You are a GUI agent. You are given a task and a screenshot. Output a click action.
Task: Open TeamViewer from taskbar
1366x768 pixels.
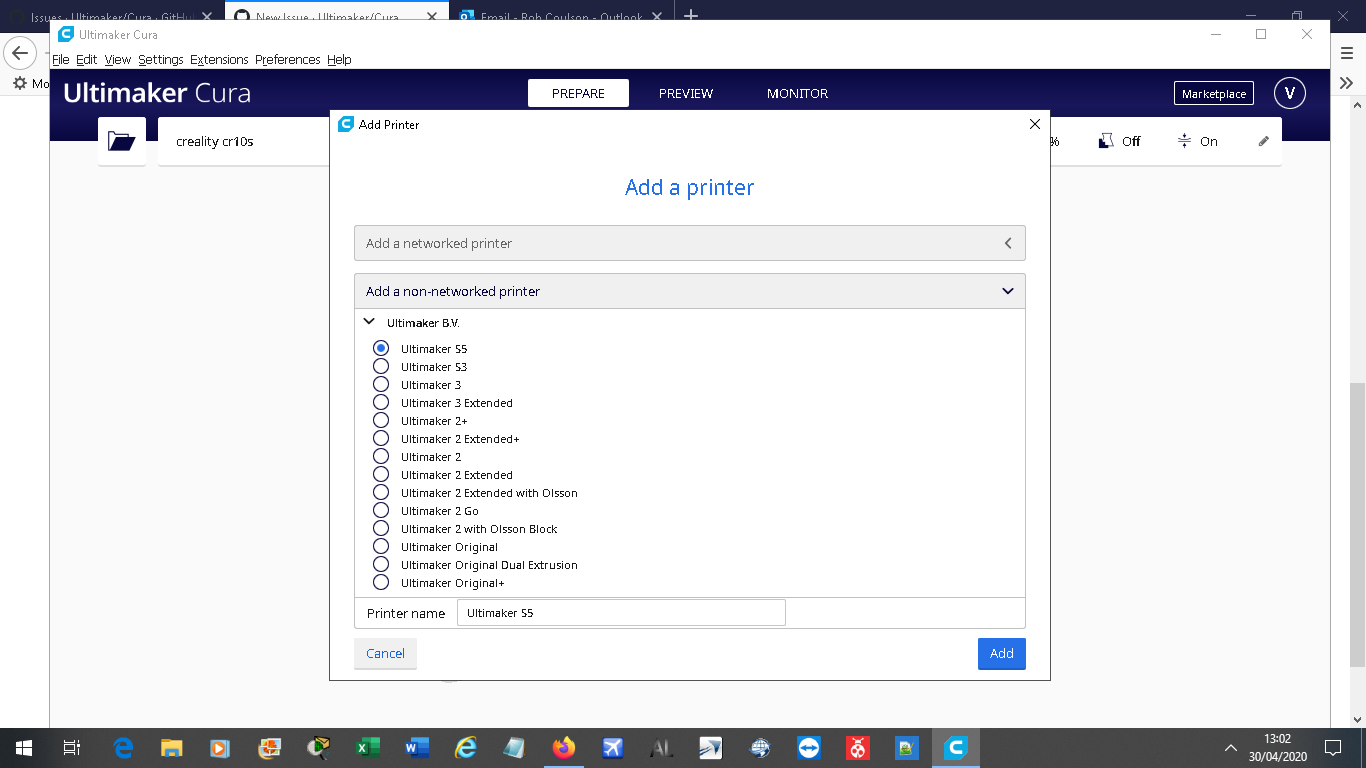[809, 748]
